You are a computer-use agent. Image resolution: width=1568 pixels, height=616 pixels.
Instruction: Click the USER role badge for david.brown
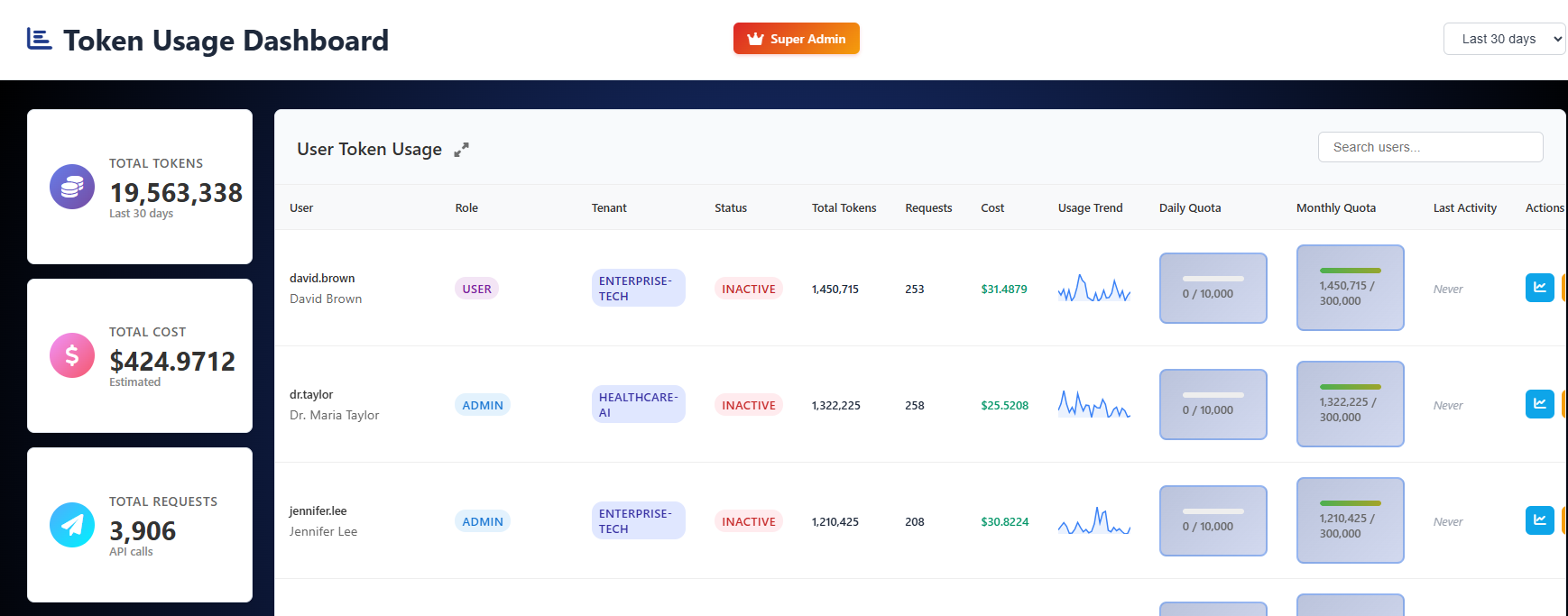(476, 289)
